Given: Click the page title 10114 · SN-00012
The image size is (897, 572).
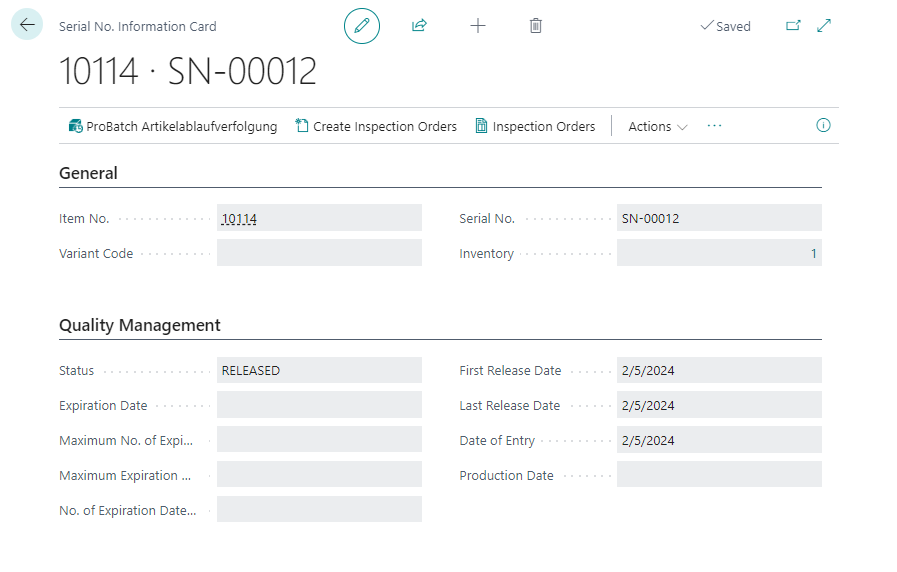Looking at the screenshot, I should [188, 72].
